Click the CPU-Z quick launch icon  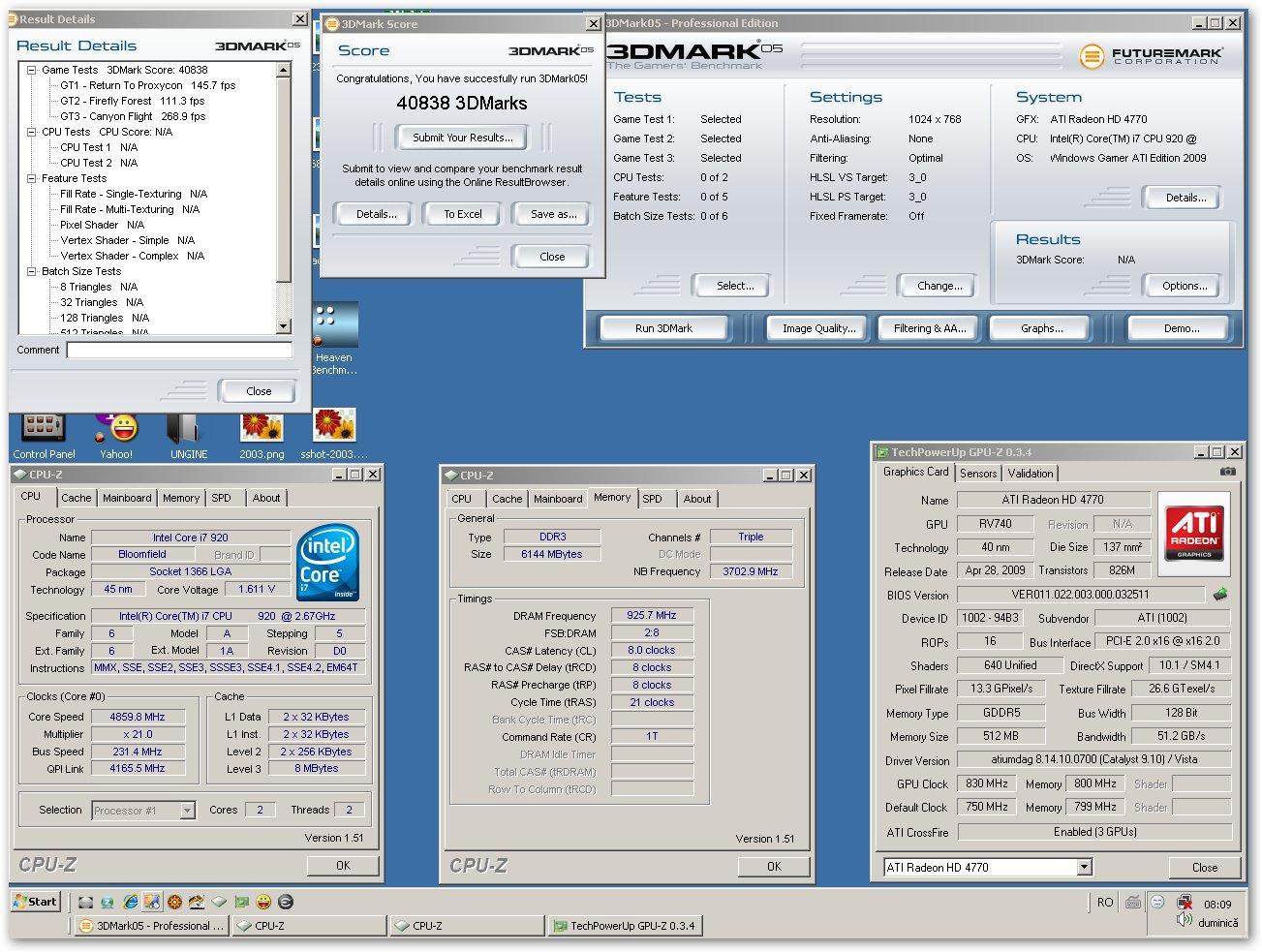219,902
